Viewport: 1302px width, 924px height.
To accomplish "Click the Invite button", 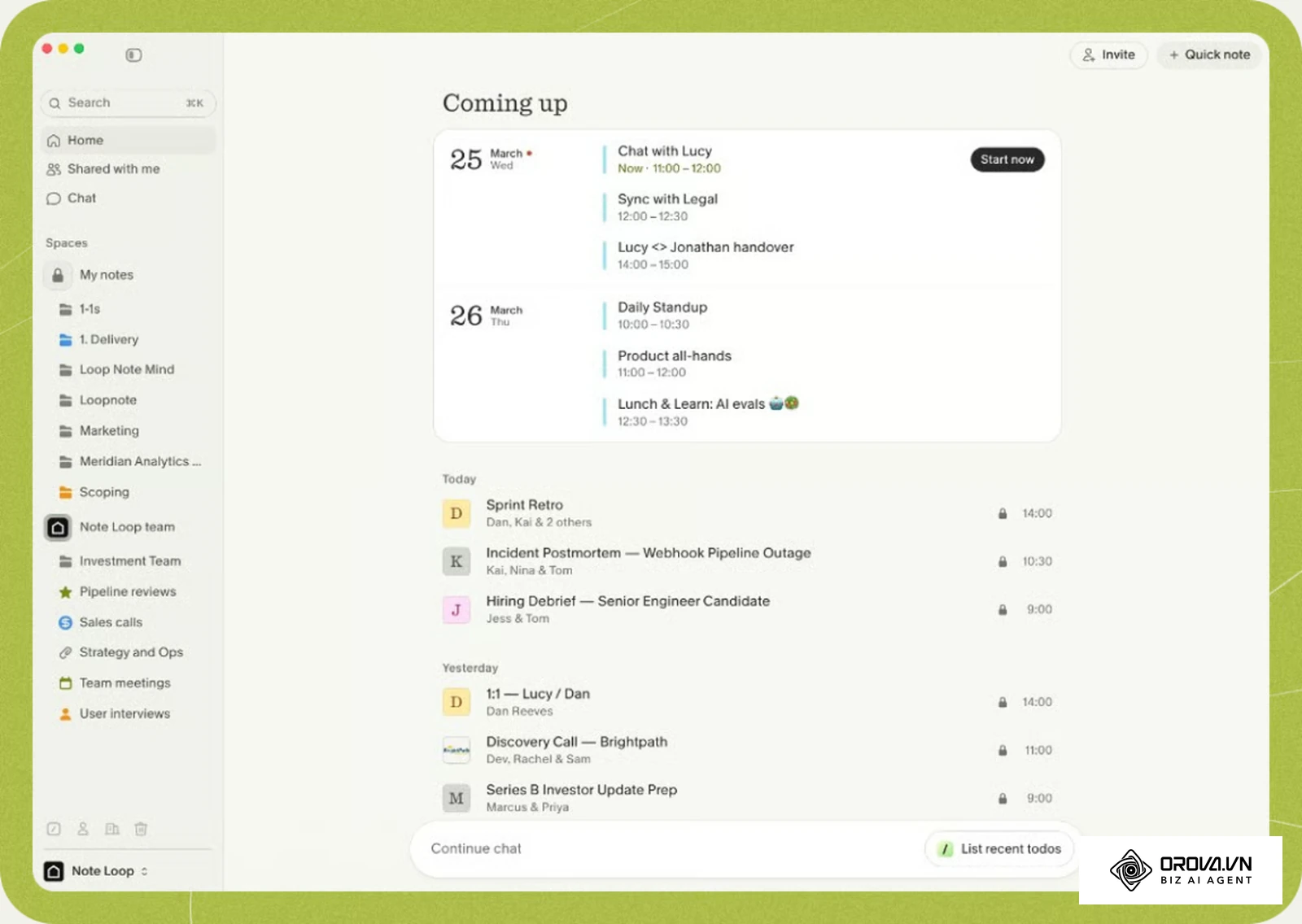I will [1108, 55].
